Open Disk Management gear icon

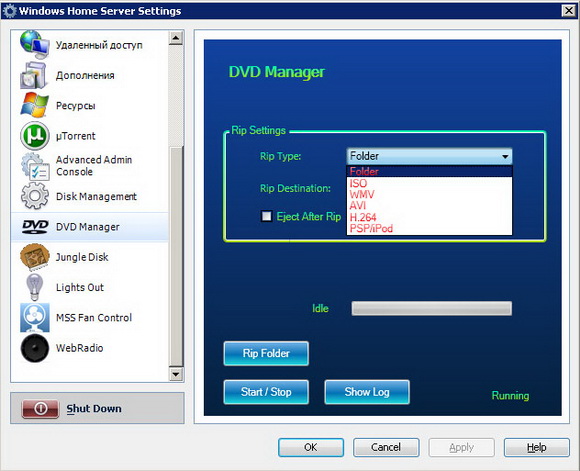tap(34, 196)
